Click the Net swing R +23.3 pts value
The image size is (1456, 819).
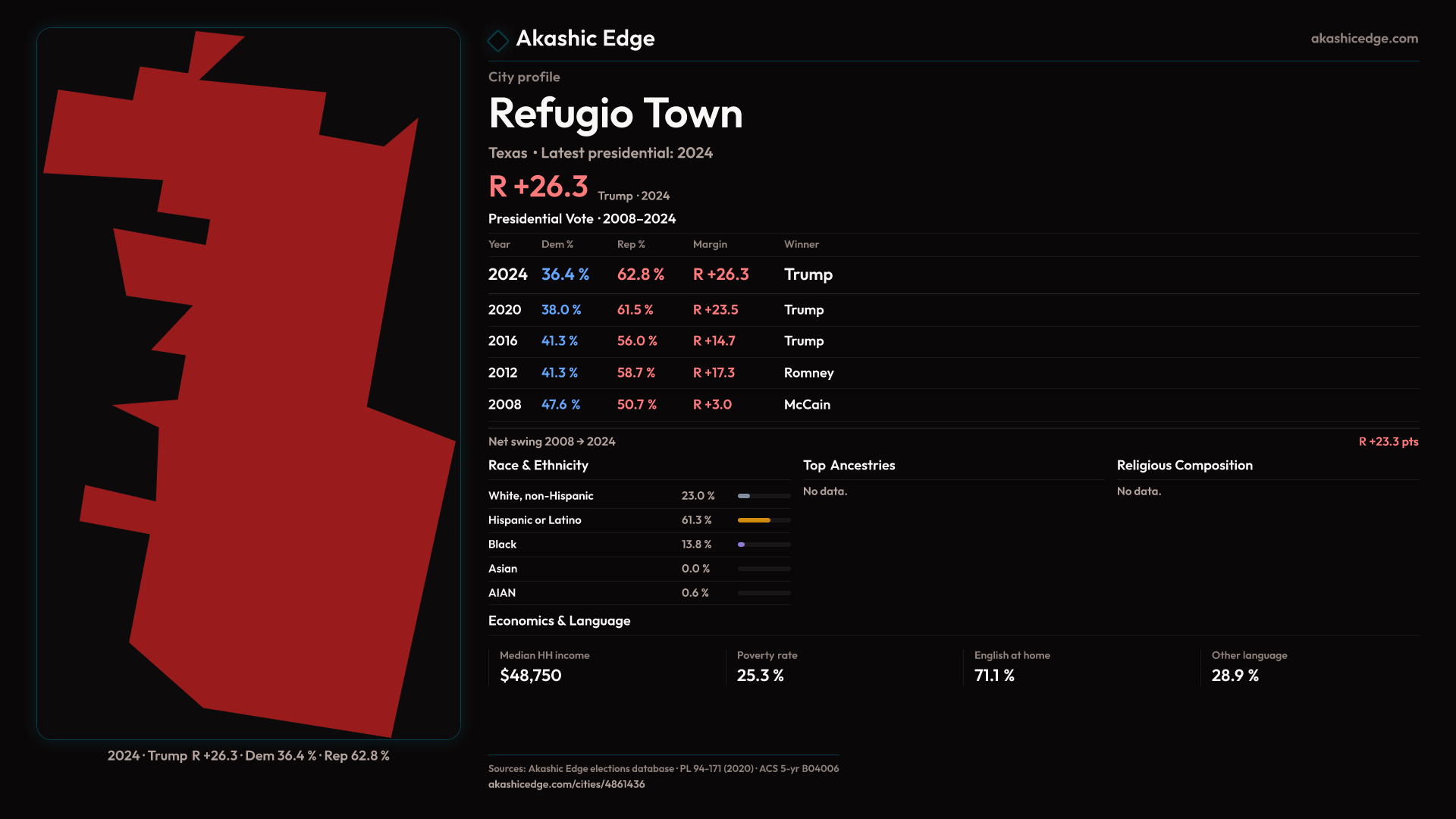[x=1388, y=441]
